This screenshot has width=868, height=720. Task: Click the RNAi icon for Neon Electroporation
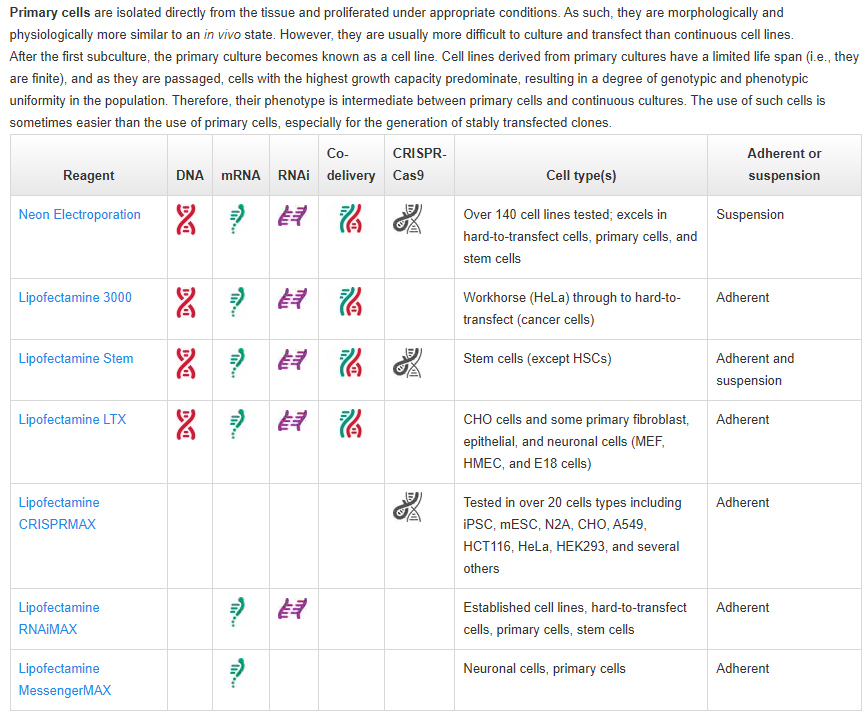point(292,215)
